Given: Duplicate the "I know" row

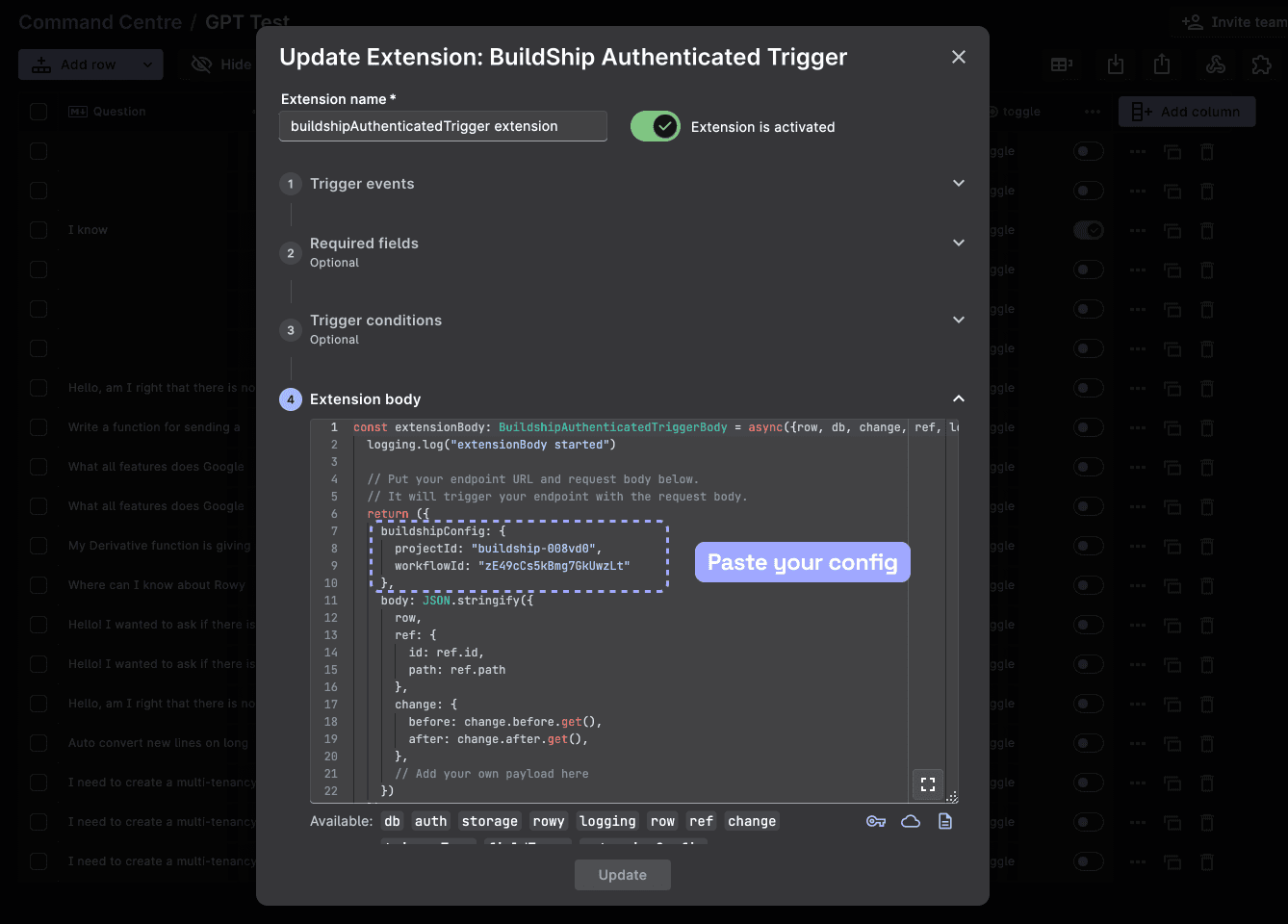Looking at the screenshot, I should click(1172, 230).
